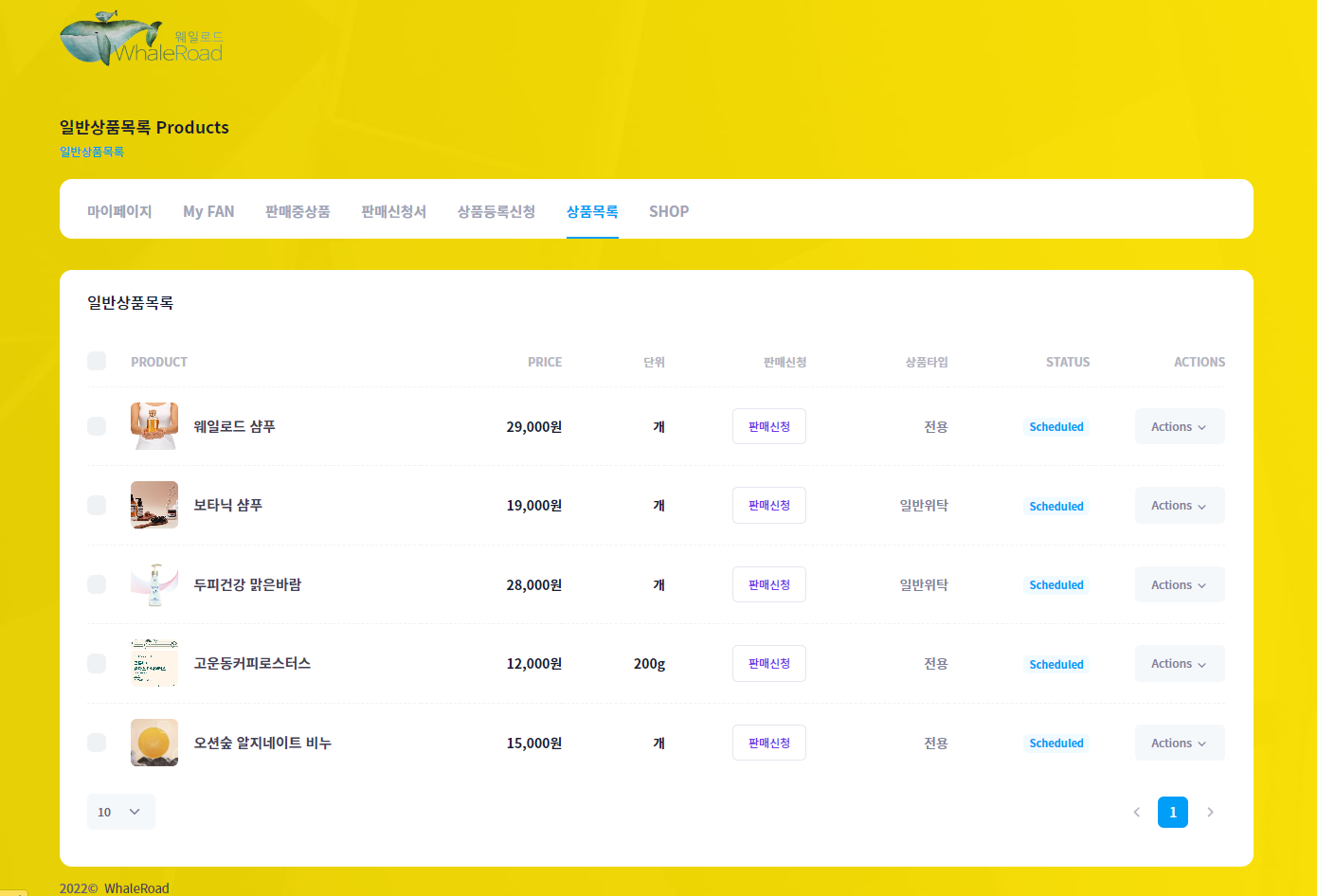Image resolution: width=1317 pixels, height=896 pixels.
Task: Go to next page arrow
Action: tap(1210, 812)
